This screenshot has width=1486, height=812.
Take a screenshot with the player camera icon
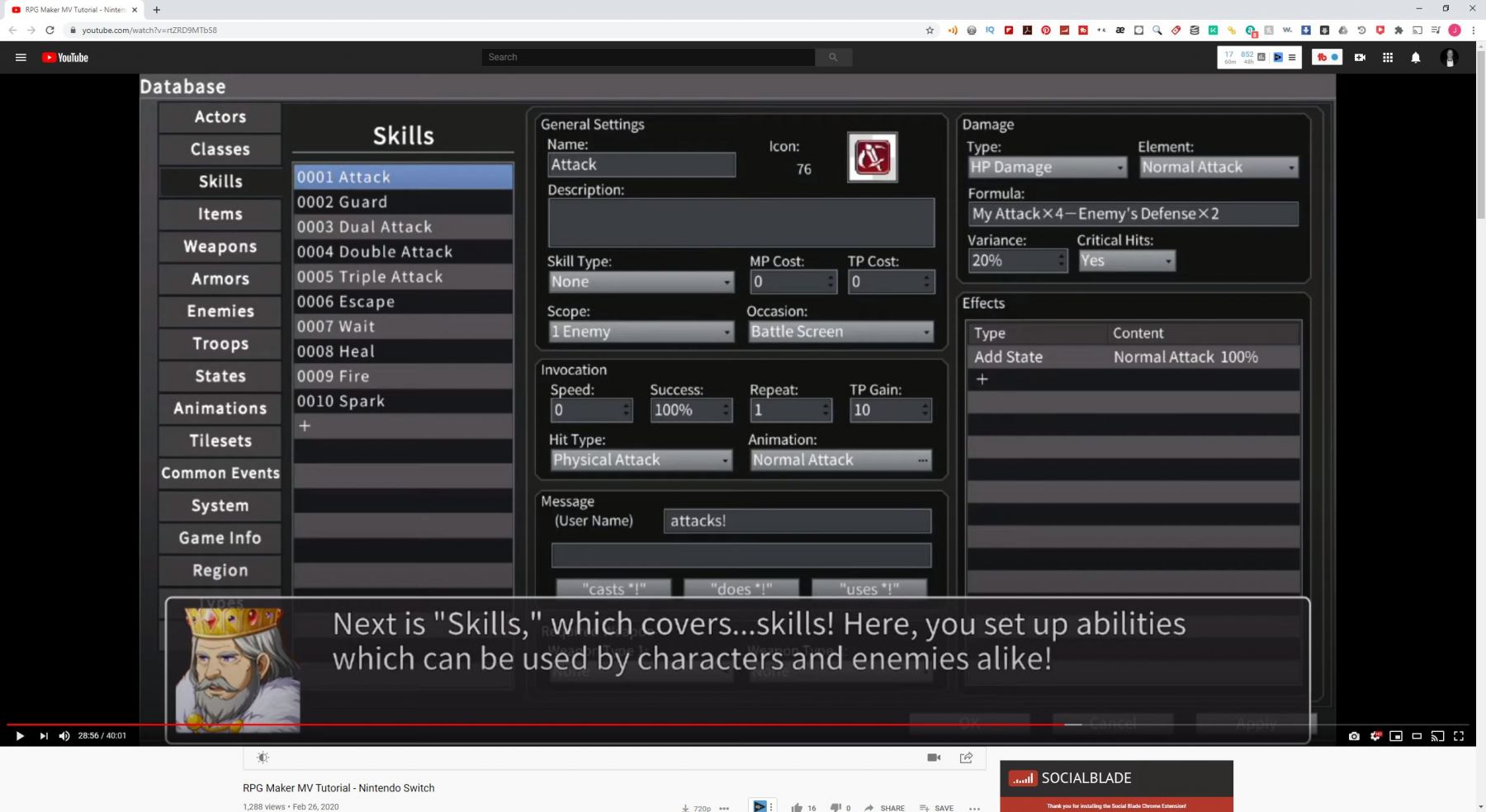click(x=1354, y=736)
